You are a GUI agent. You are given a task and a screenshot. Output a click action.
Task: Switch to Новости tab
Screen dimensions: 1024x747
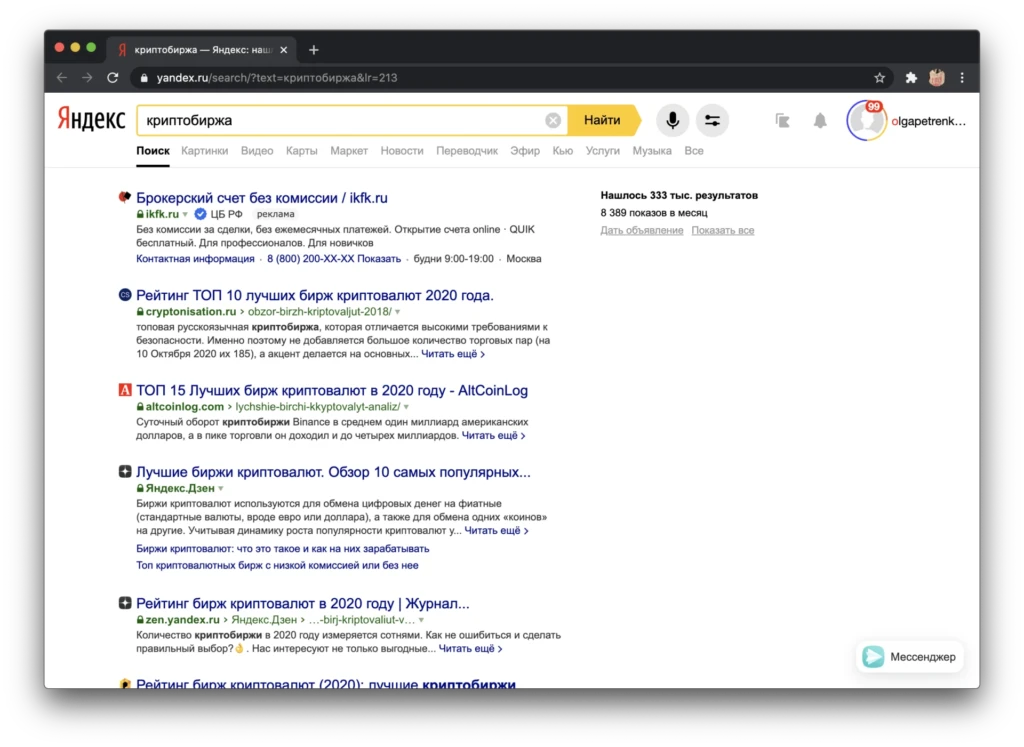tap(402, 151)
